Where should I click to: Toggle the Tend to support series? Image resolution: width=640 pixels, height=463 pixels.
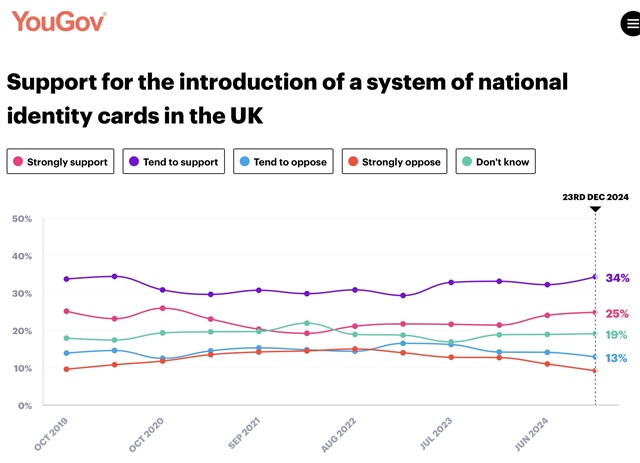[x=174, y=162]
